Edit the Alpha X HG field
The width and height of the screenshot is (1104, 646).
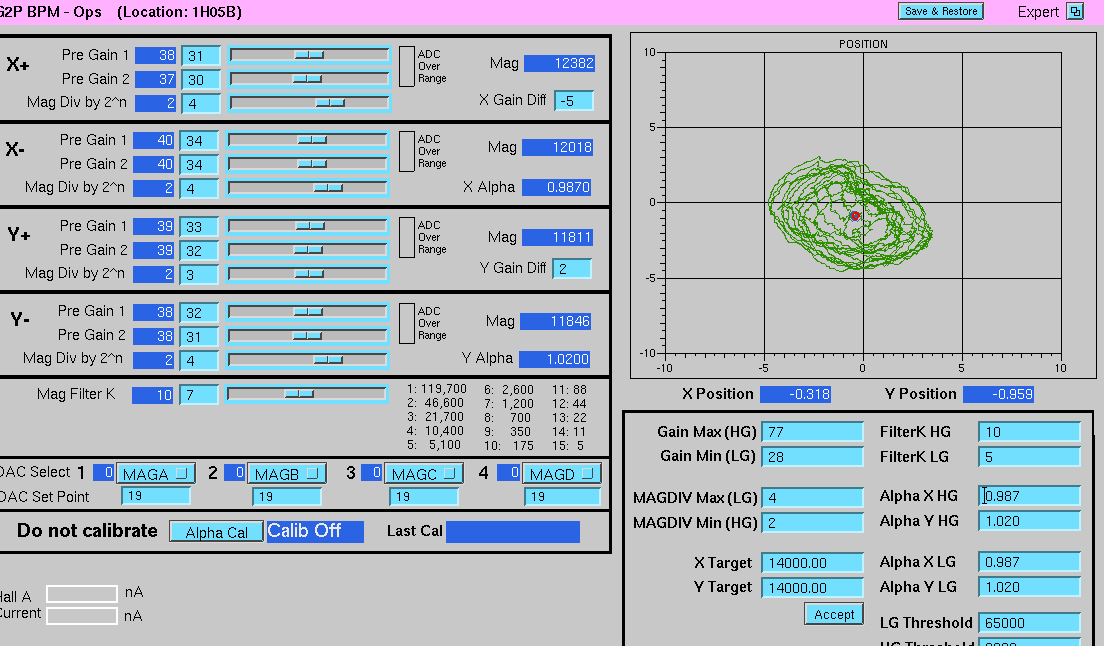1029,496
